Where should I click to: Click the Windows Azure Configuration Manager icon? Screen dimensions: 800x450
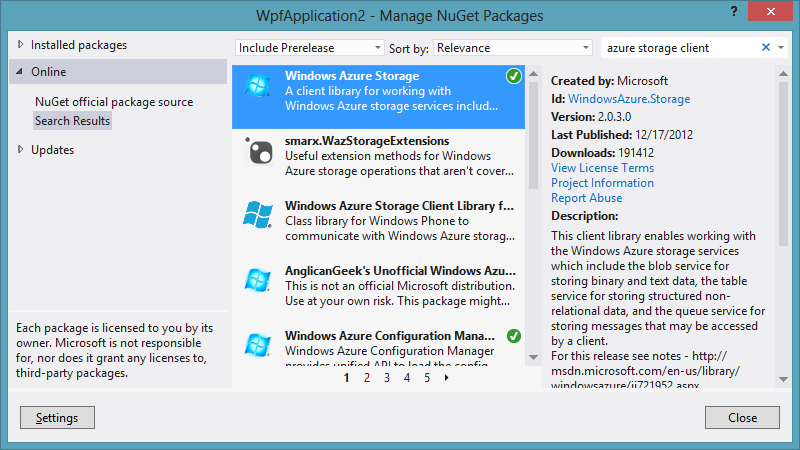(x=258, y=344)
